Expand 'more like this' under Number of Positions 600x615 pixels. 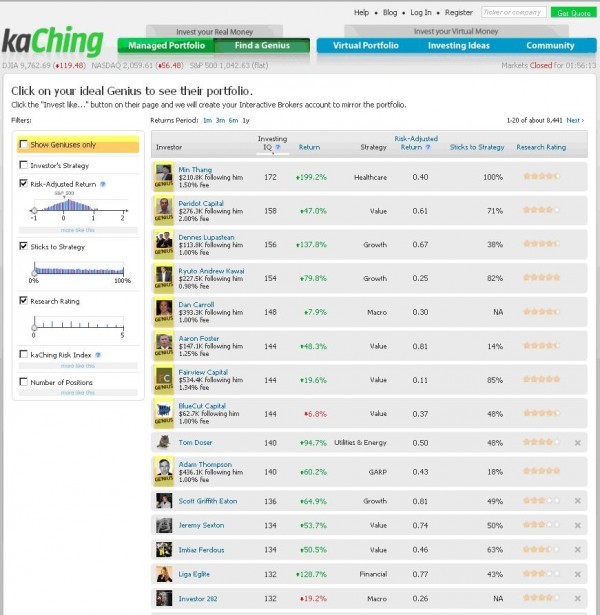(x=78, y=393)
